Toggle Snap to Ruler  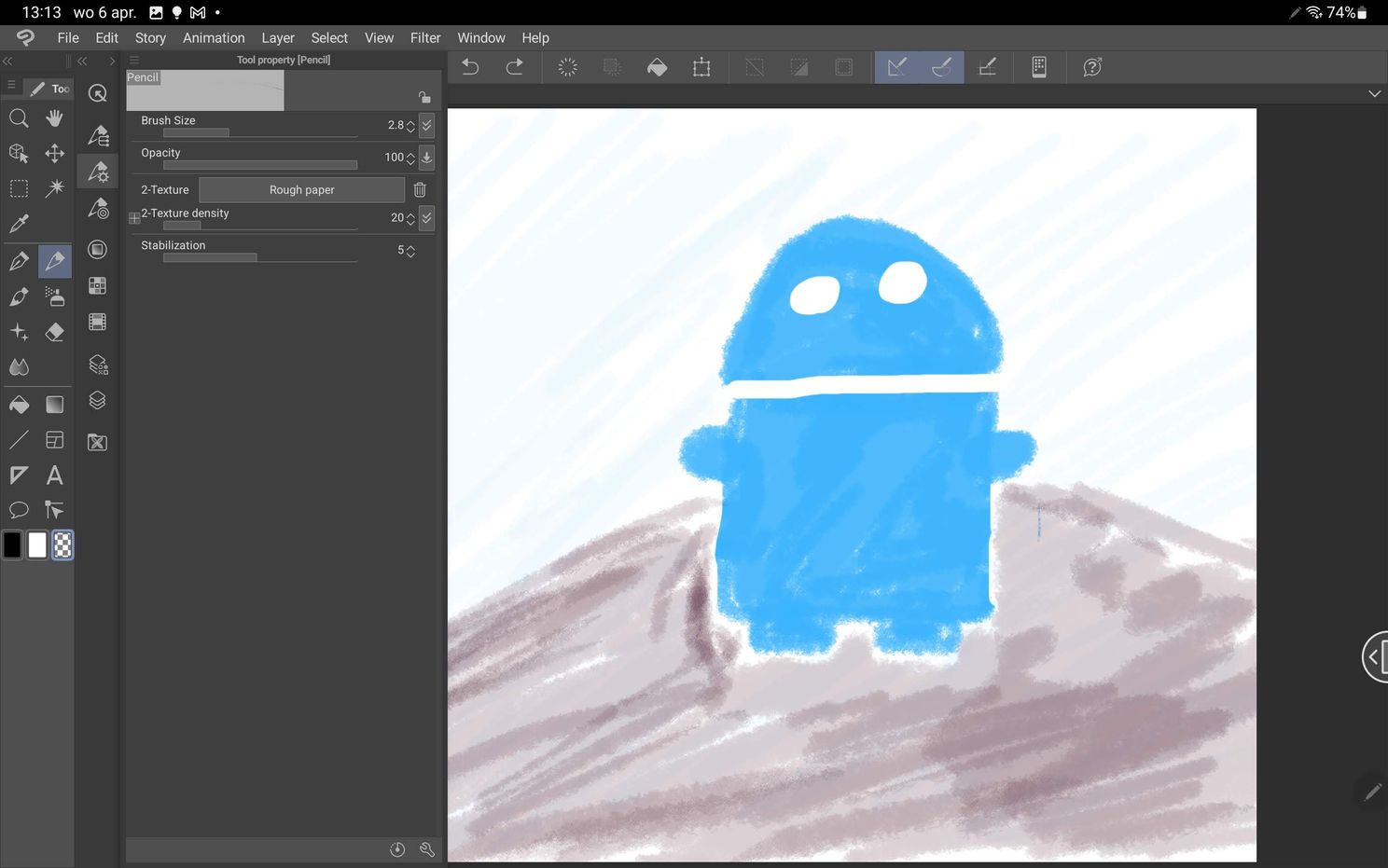[x=897, y=67]
